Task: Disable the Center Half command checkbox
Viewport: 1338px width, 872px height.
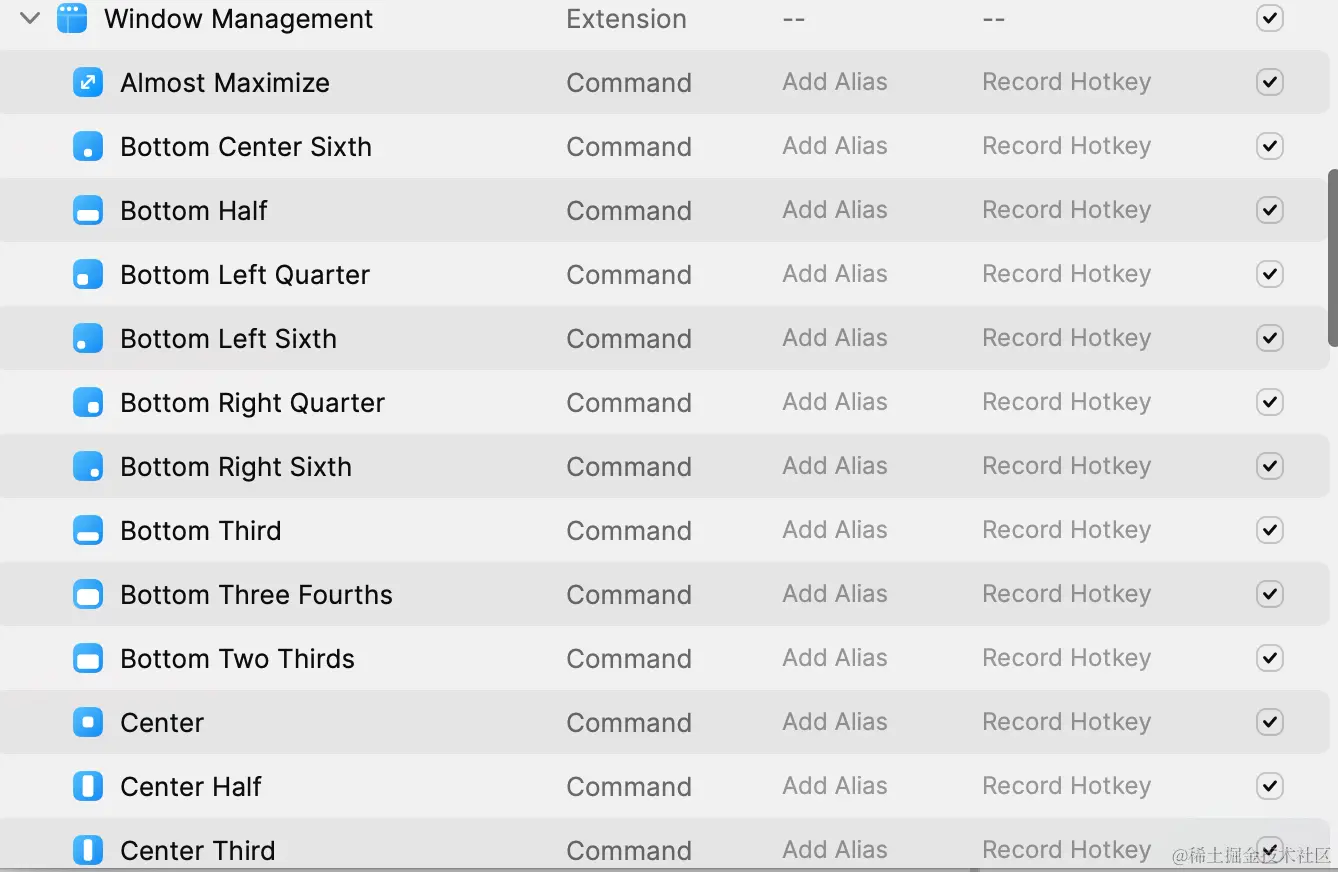Action: (1269, 786)
